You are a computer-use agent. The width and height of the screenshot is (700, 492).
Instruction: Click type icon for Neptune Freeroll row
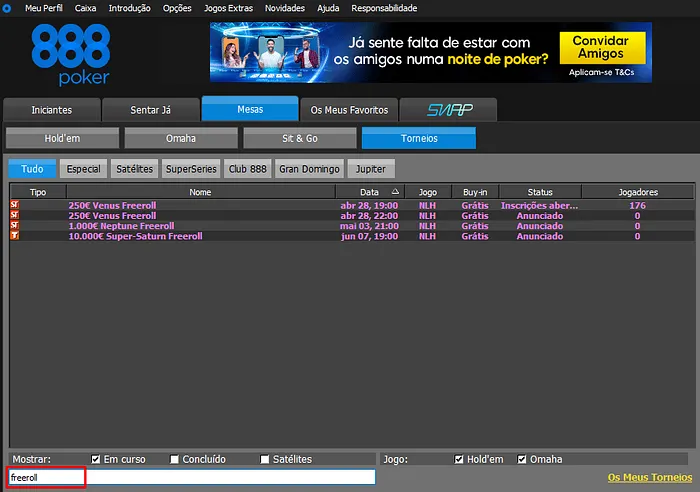coord(15,225)
